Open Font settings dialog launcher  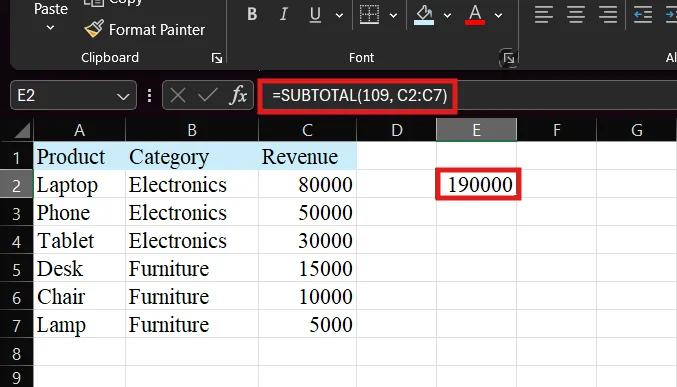(509, 58)
